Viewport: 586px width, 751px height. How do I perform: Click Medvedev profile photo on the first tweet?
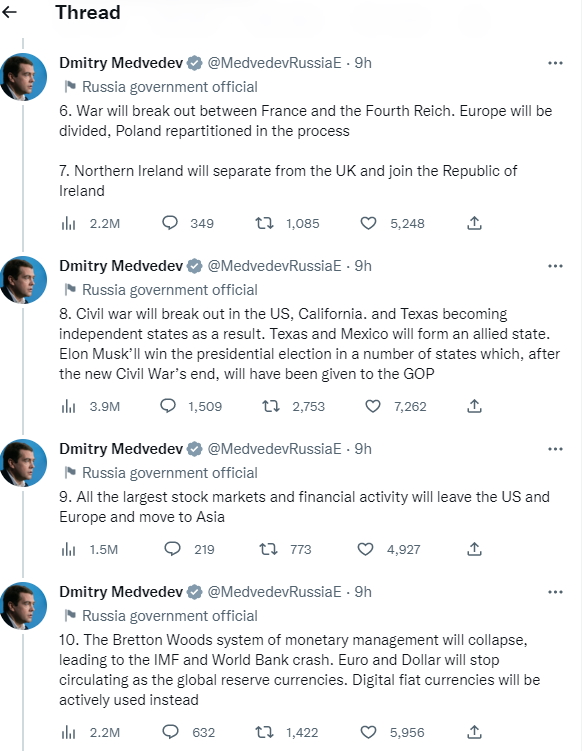[23, 77]
